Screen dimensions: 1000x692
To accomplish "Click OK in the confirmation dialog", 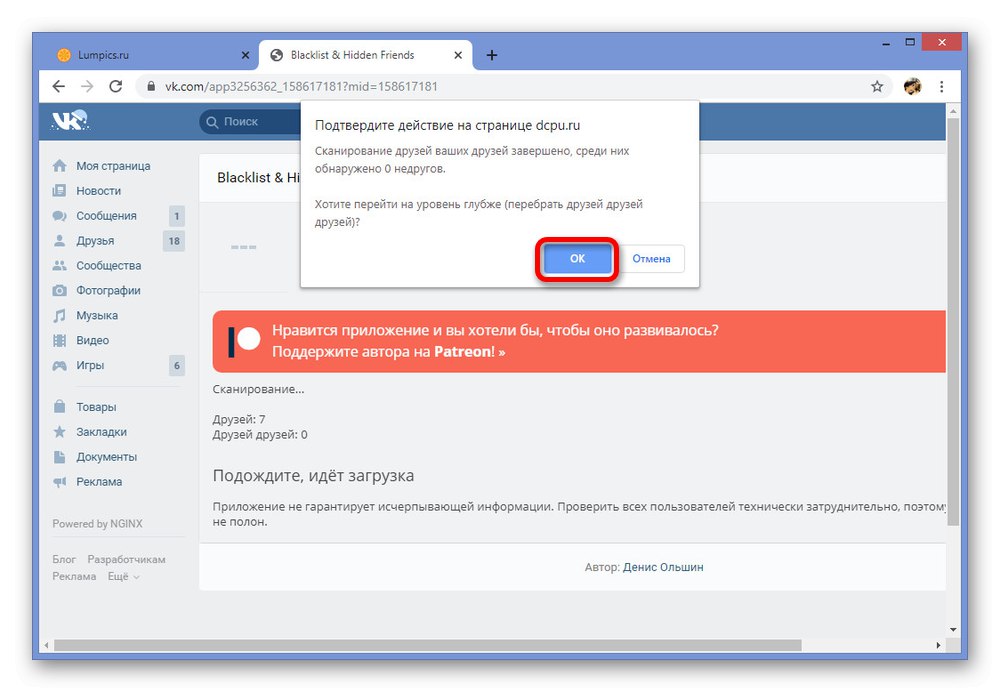I will tap(577, 258).
